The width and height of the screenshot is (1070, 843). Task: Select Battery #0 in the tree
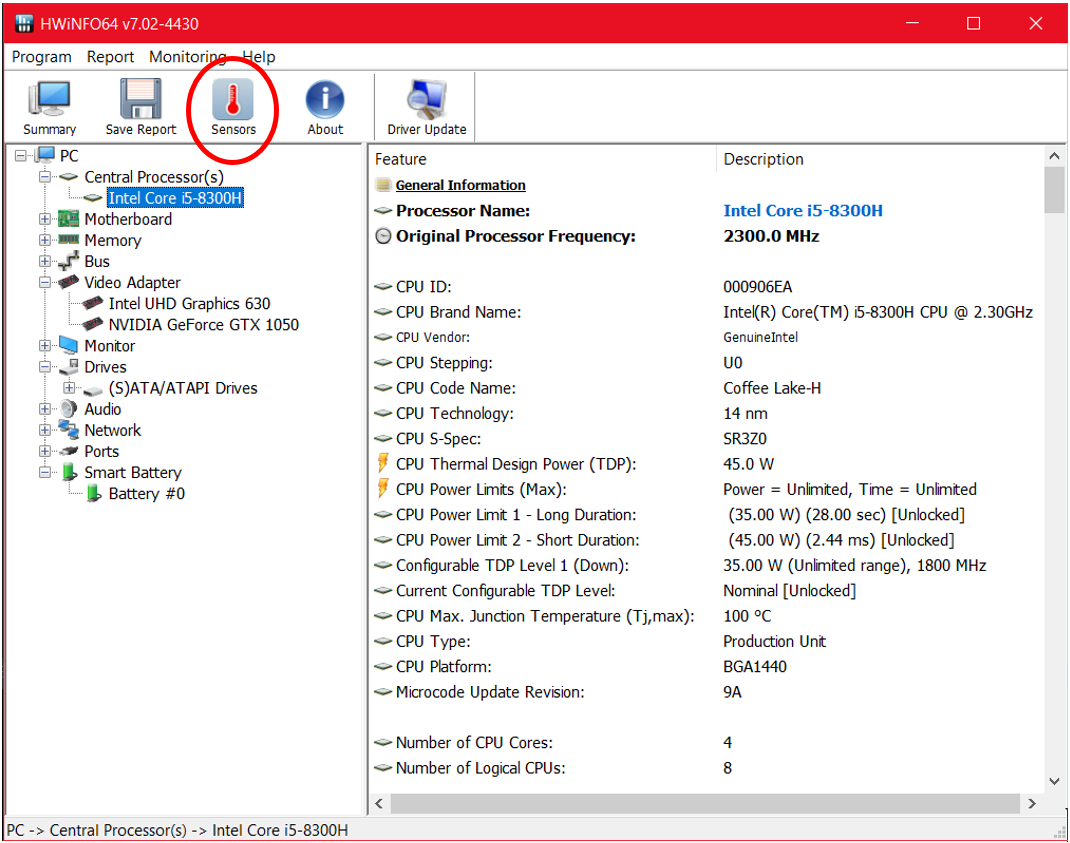click(146, 494)
